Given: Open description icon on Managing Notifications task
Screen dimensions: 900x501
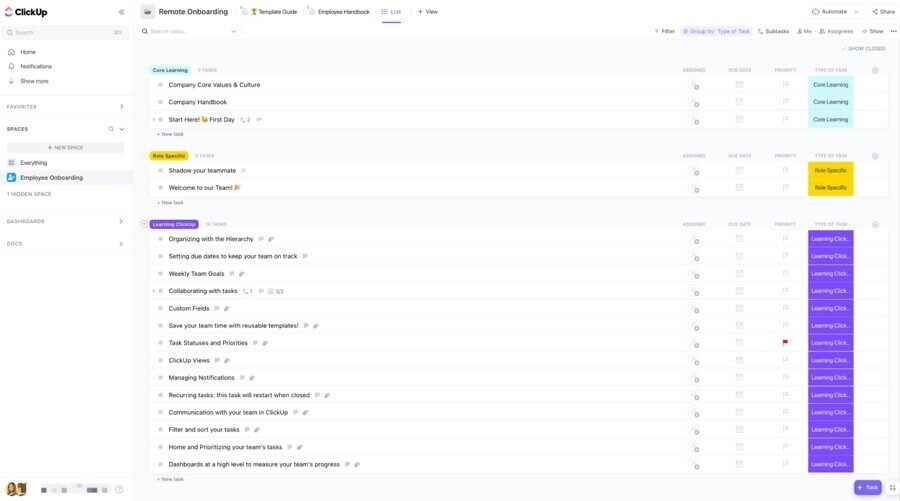Looking at the screenshot, I should point(242,378).
